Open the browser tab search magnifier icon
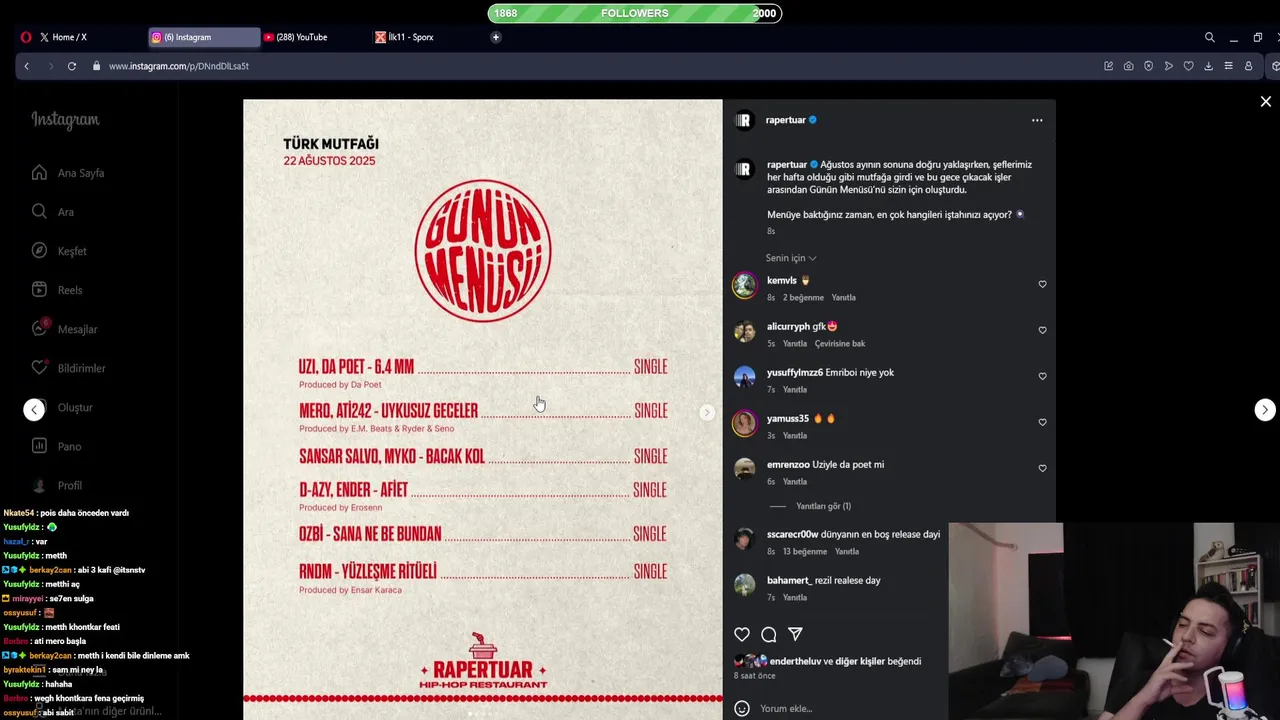Viewport: 1280px width, 720px height. pos(1209,37)
